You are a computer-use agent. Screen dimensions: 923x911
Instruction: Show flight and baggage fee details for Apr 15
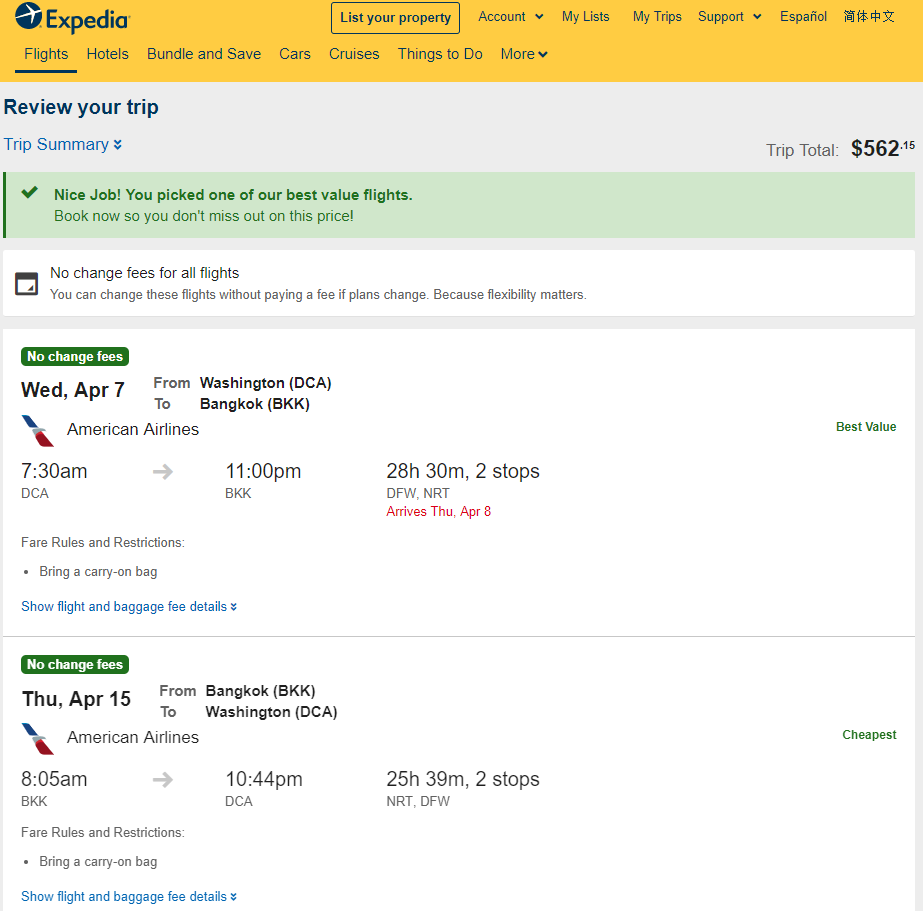point(129,896)
